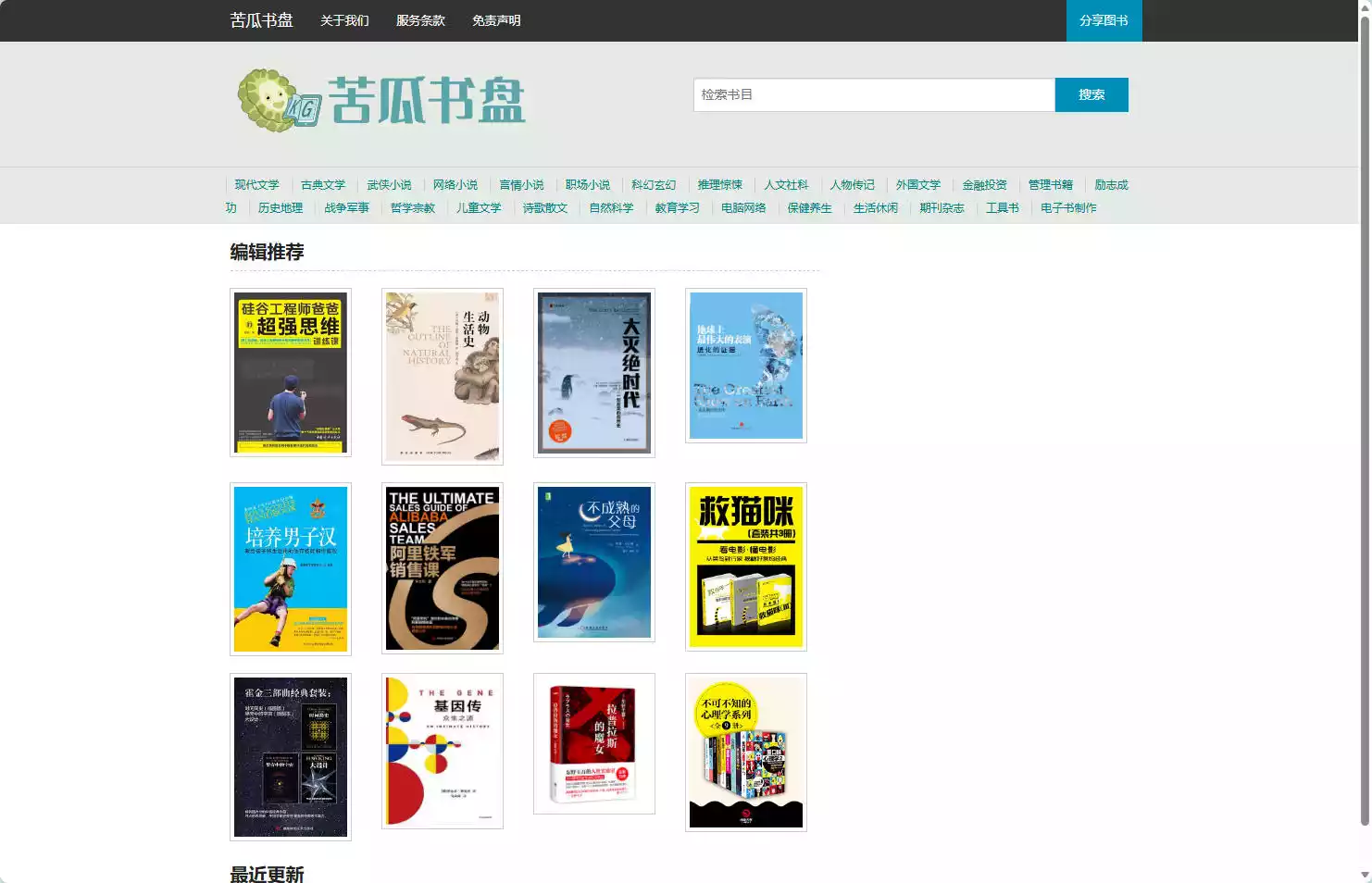Open the 生活休闲 category
Image resolution: width=1372 pixels, height=883 pixels.
(876, 208)
